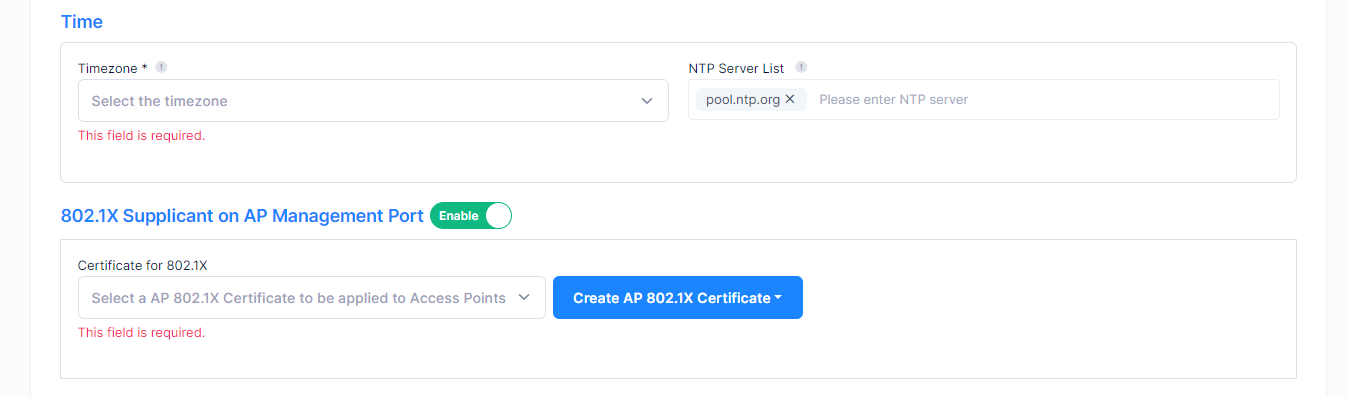Toggle the 802.1X Supplicant Enable switch

(x=471, y=216)
